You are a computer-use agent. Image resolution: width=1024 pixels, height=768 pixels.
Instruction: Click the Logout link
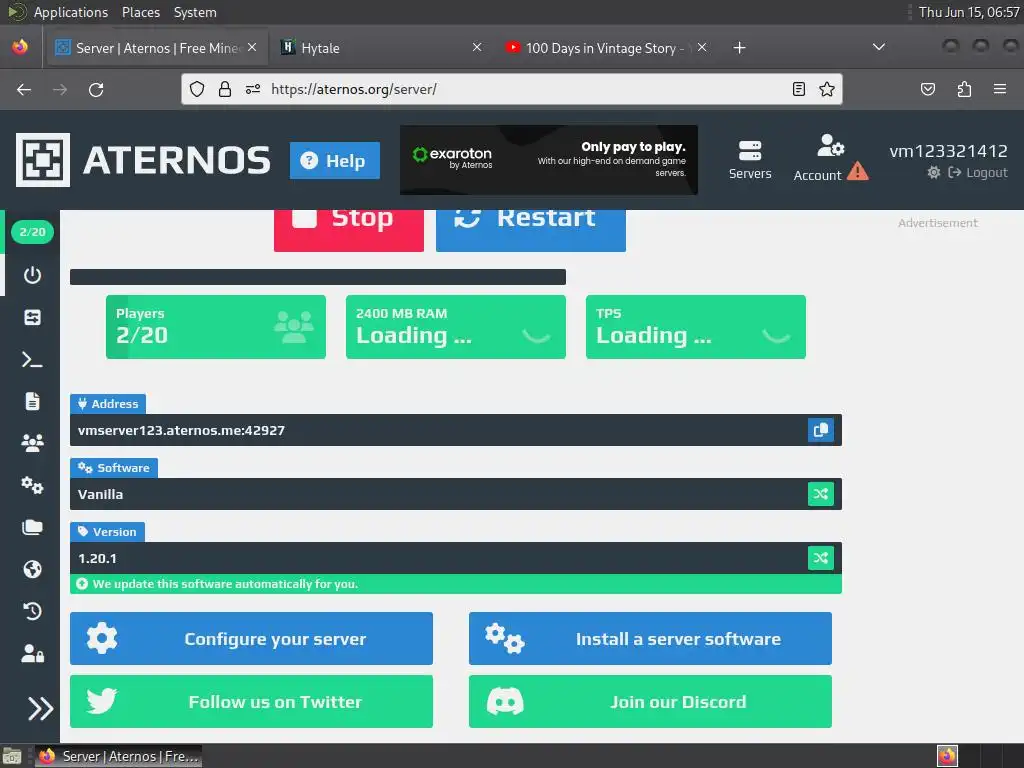pos(978,172)
